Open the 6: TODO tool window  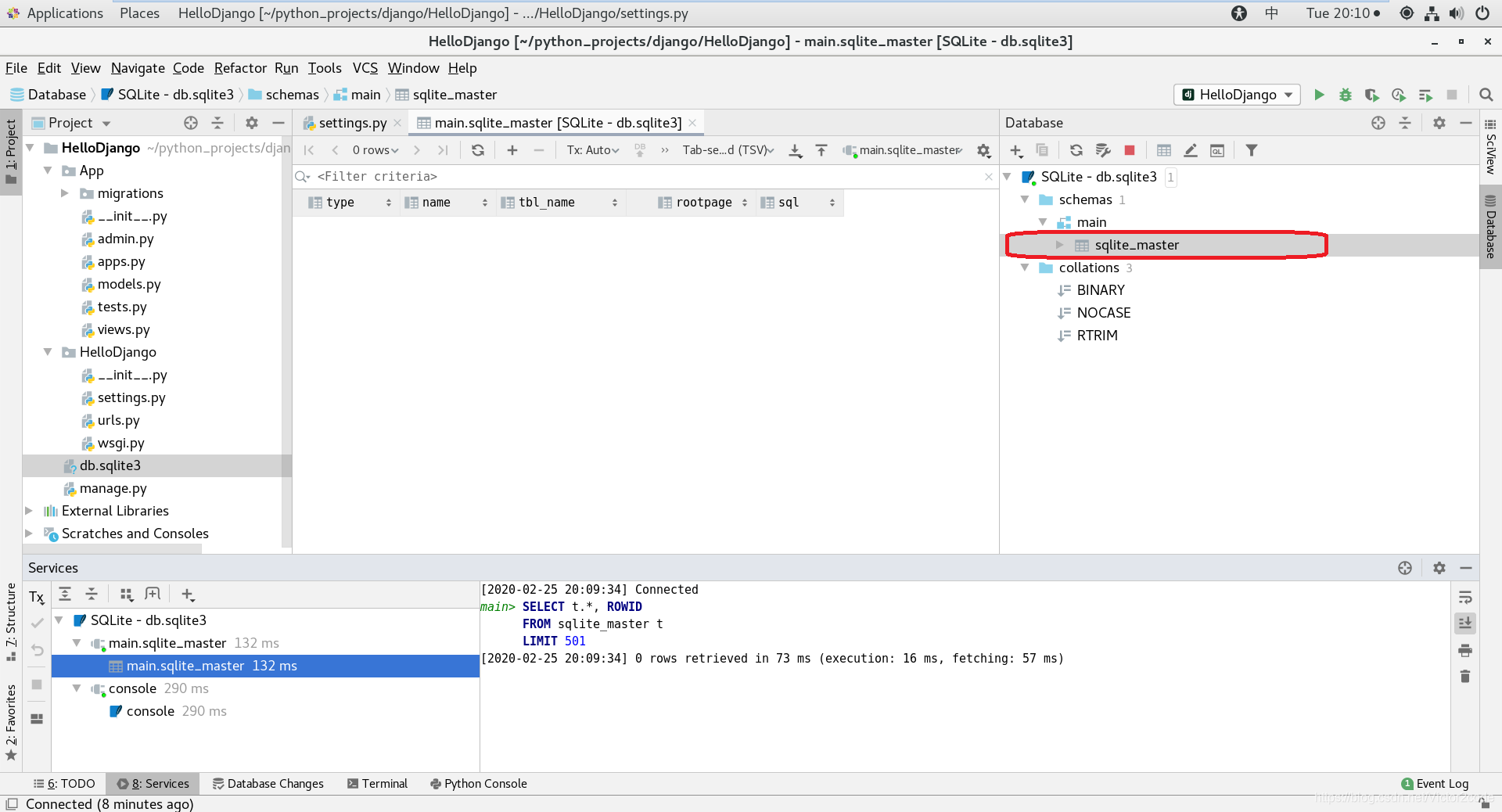64,784
